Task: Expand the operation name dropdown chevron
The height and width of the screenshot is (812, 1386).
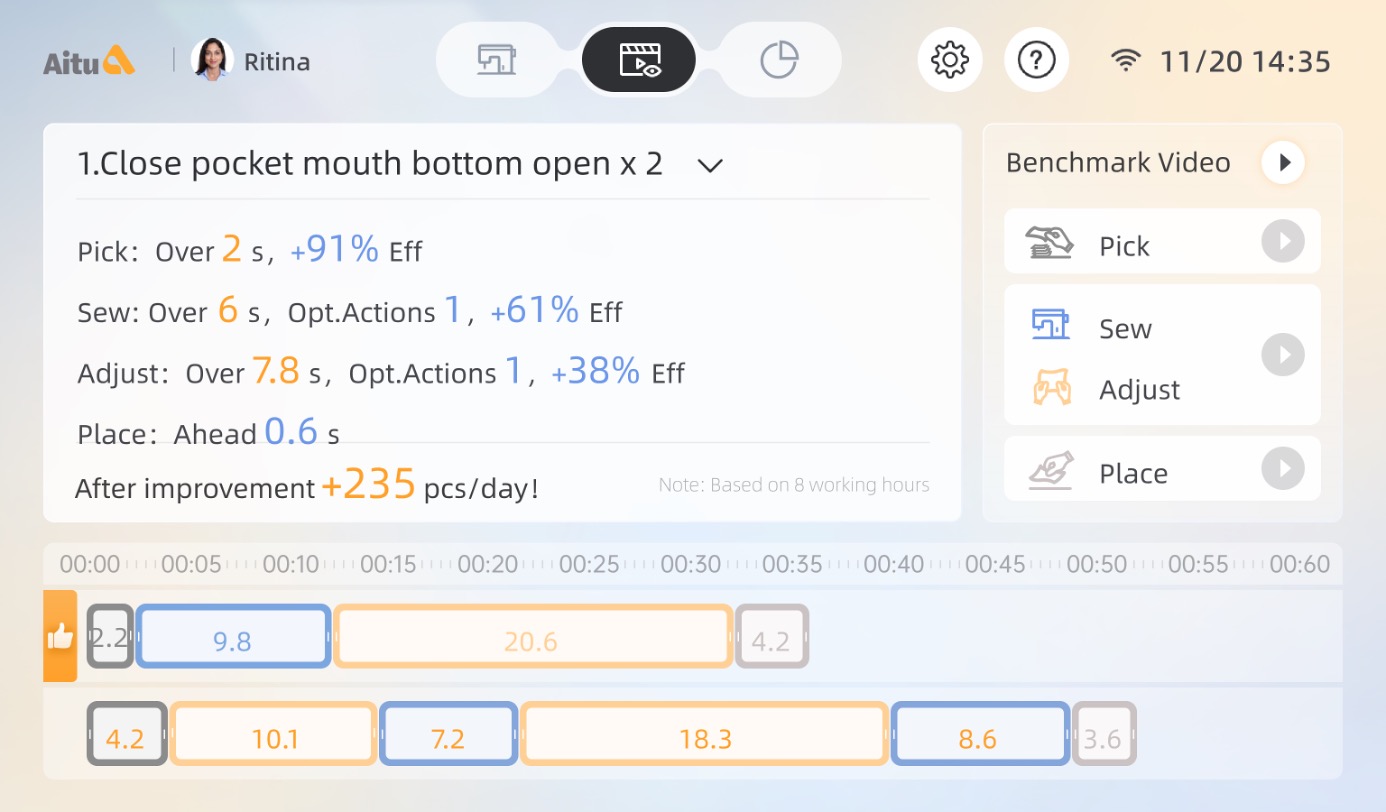Action: [x=710, y=166]
